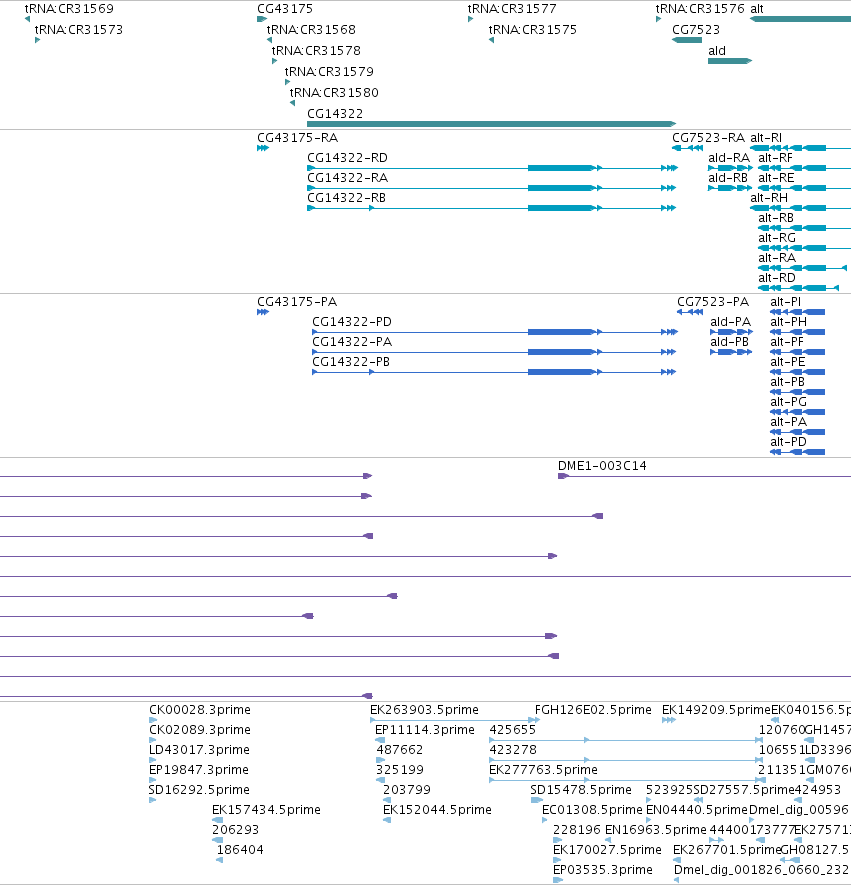Click the tRNA:CR31573 gene label
The height and width of the screenshot is (885, 851).
78,29
